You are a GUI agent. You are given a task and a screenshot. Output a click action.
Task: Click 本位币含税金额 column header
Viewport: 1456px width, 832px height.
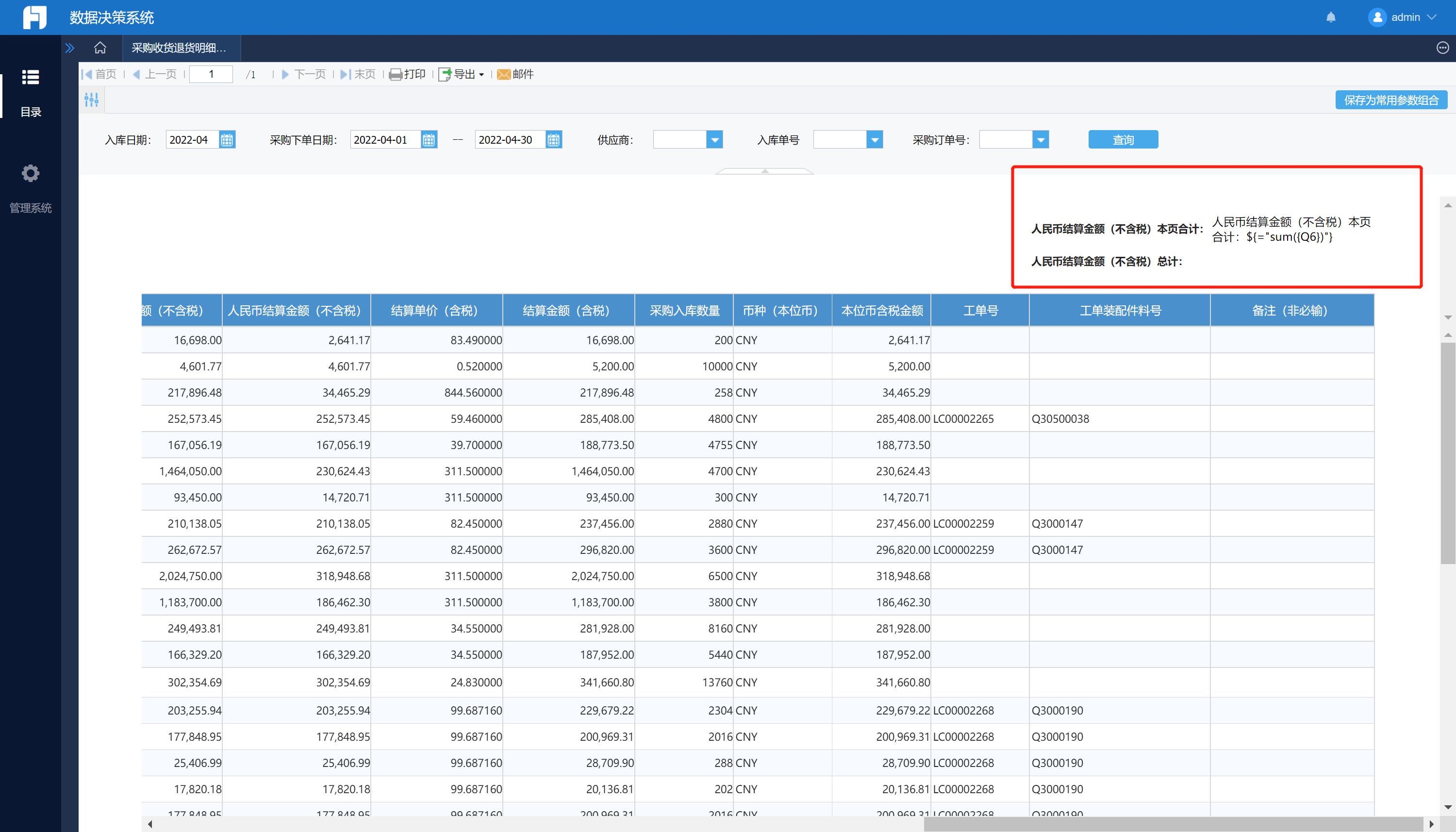[x=882, y=310]
